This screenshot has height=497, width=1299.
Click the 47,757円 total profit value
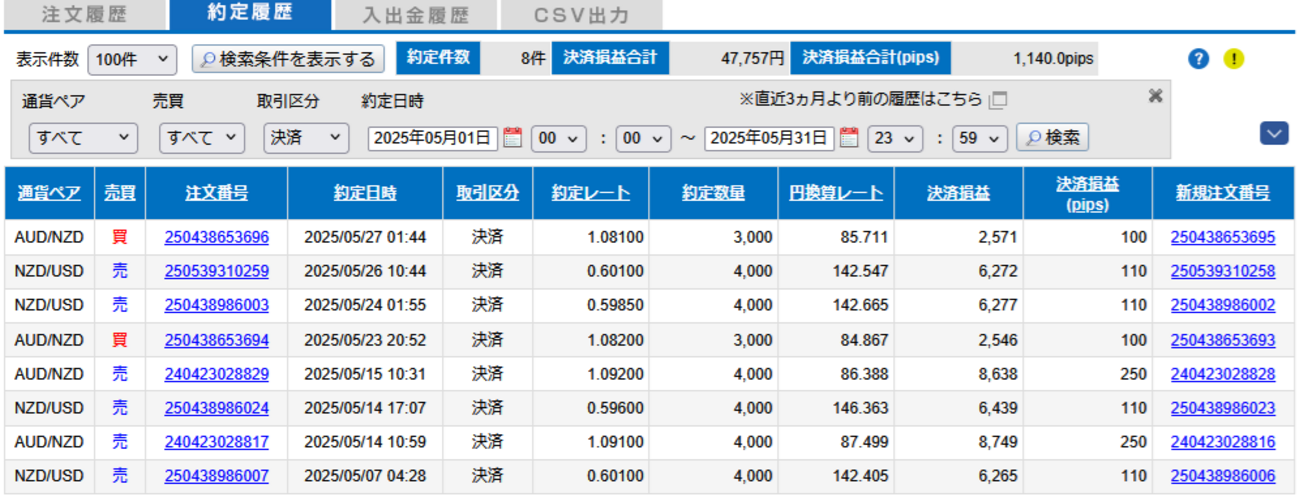point(753,59)
